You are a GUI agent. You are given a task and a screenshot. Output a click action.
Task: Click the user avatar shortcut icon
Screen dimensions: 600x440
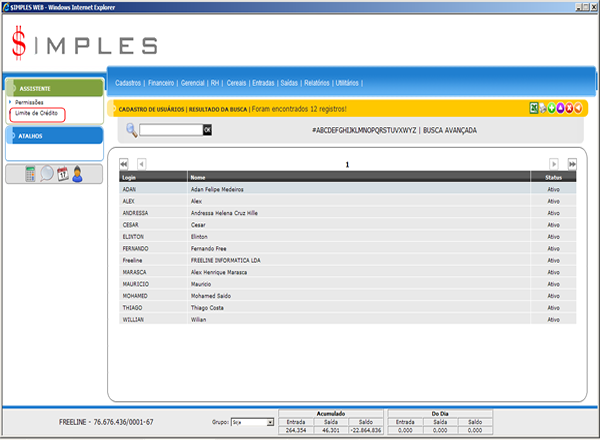point(76,173)
